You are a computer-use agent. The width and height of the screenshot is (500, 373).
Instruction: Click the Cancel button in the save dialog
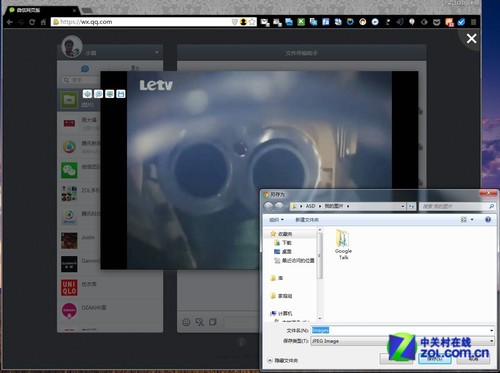click(473, 359)
